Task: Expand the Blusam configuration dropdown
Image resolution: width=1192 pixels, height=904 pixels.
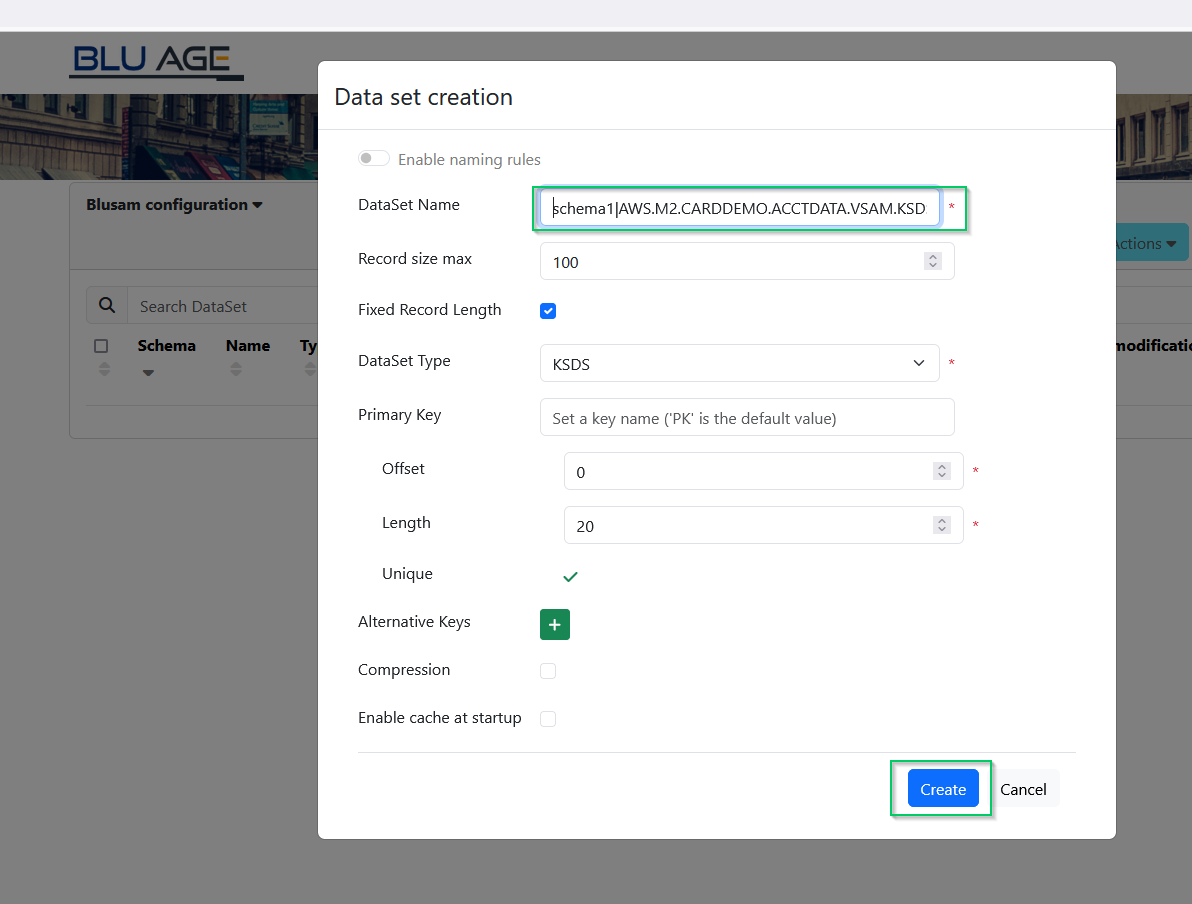Action: 173,204
